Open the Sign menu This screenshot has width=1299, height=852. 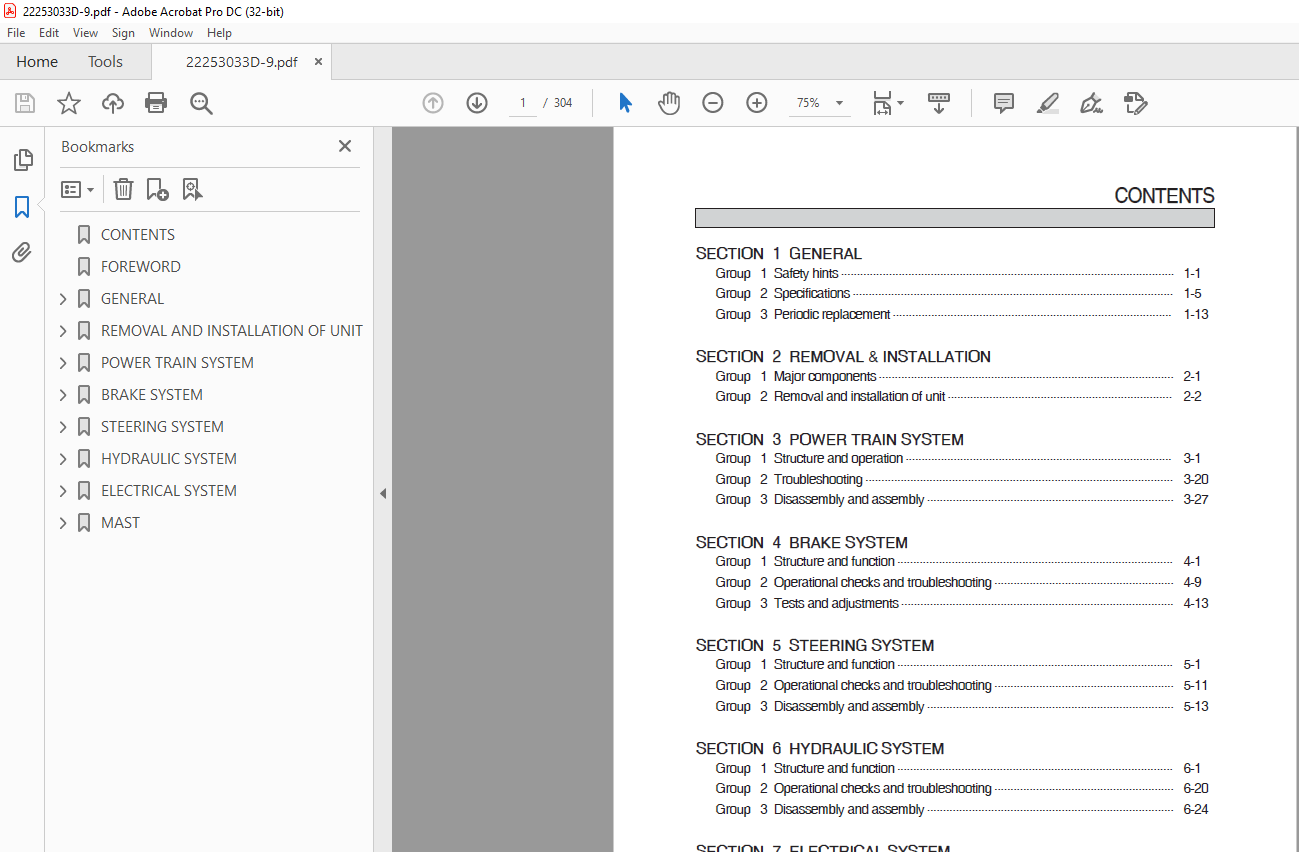click(x=123, y=33)
